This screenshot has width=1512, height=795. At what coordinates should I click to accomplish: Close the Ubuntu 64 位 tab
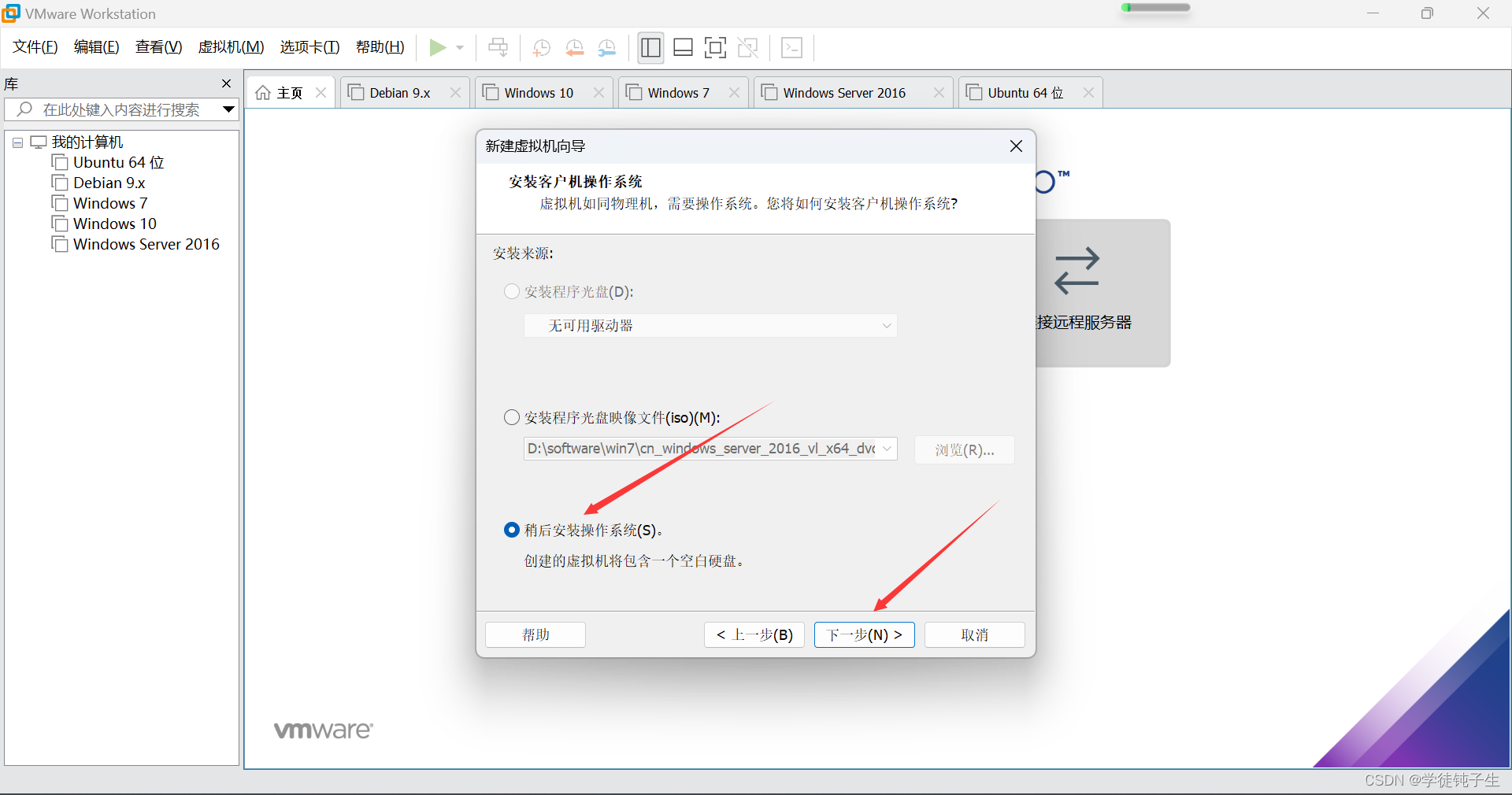point(1088,93)
